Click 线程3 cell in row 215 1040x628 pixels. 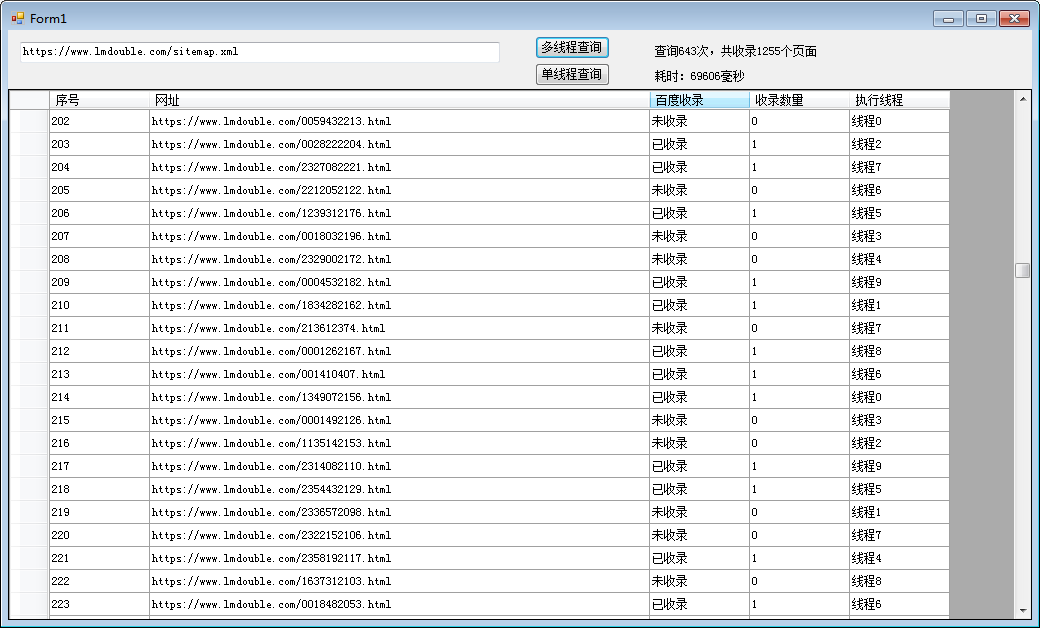pyautogui.click(x=899, y=420)
